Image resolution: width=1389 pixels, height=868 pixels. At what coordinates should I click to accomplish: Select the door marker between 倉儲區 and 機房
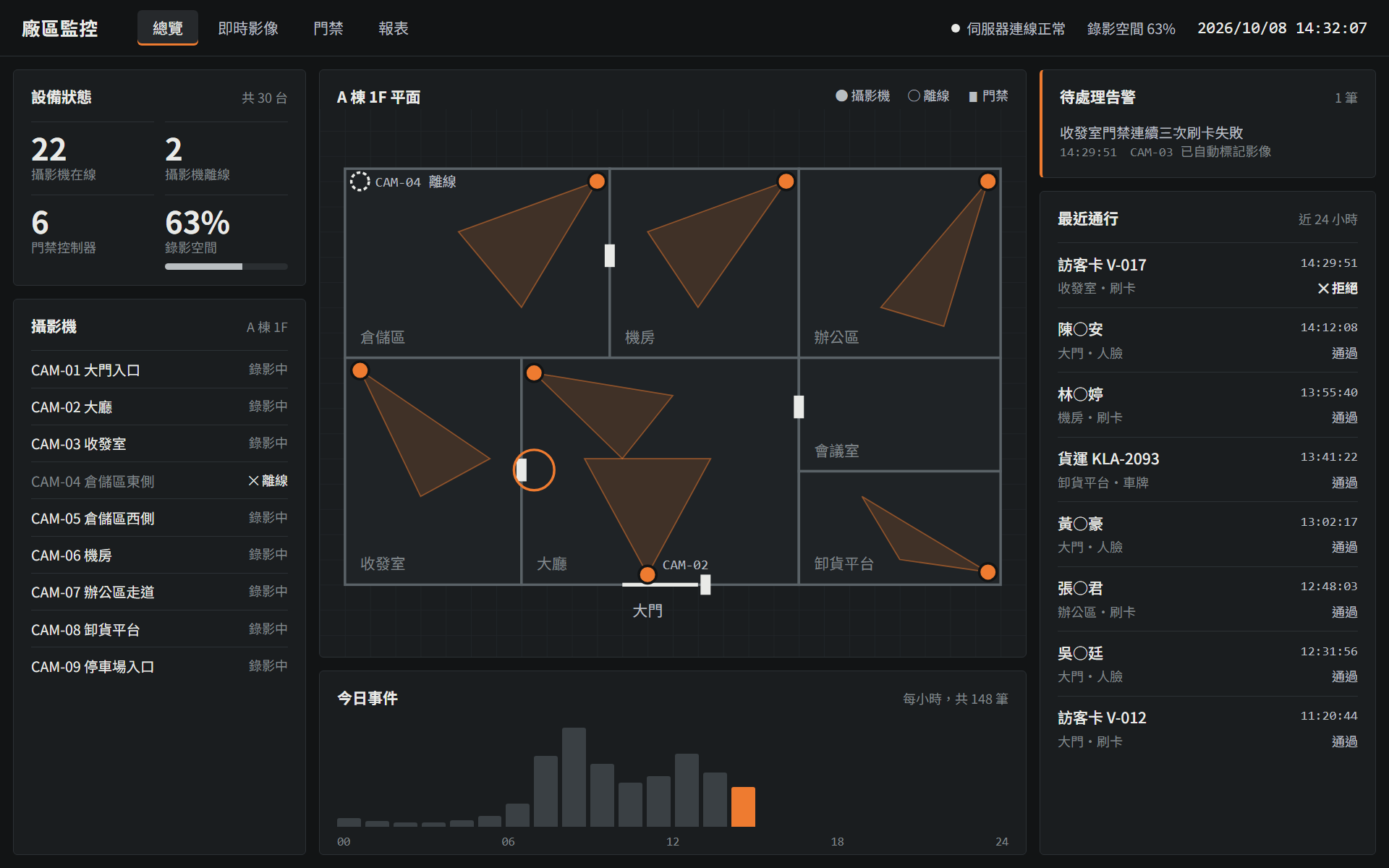(610, 255)
